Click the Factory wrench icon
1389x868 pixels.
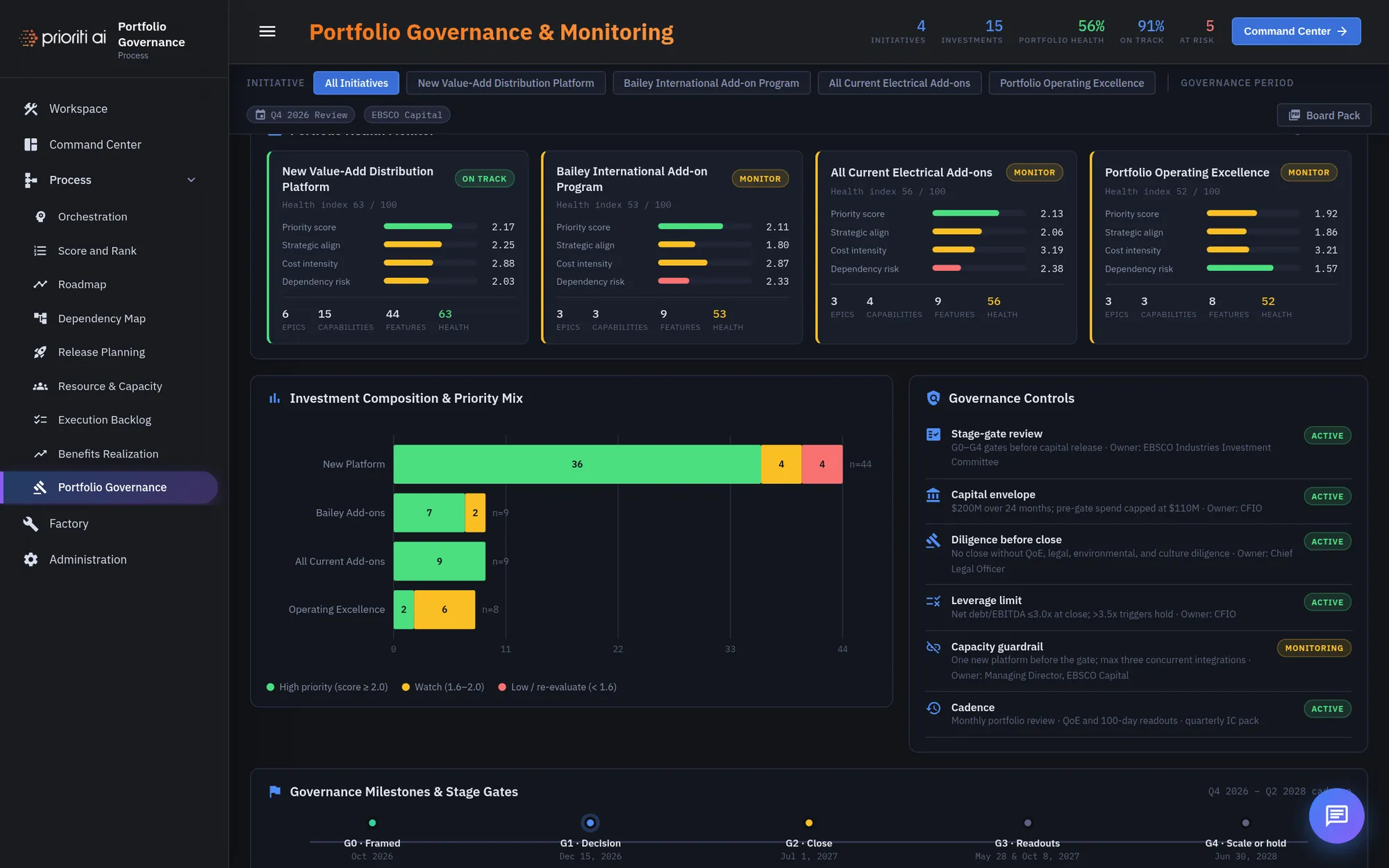31,524
